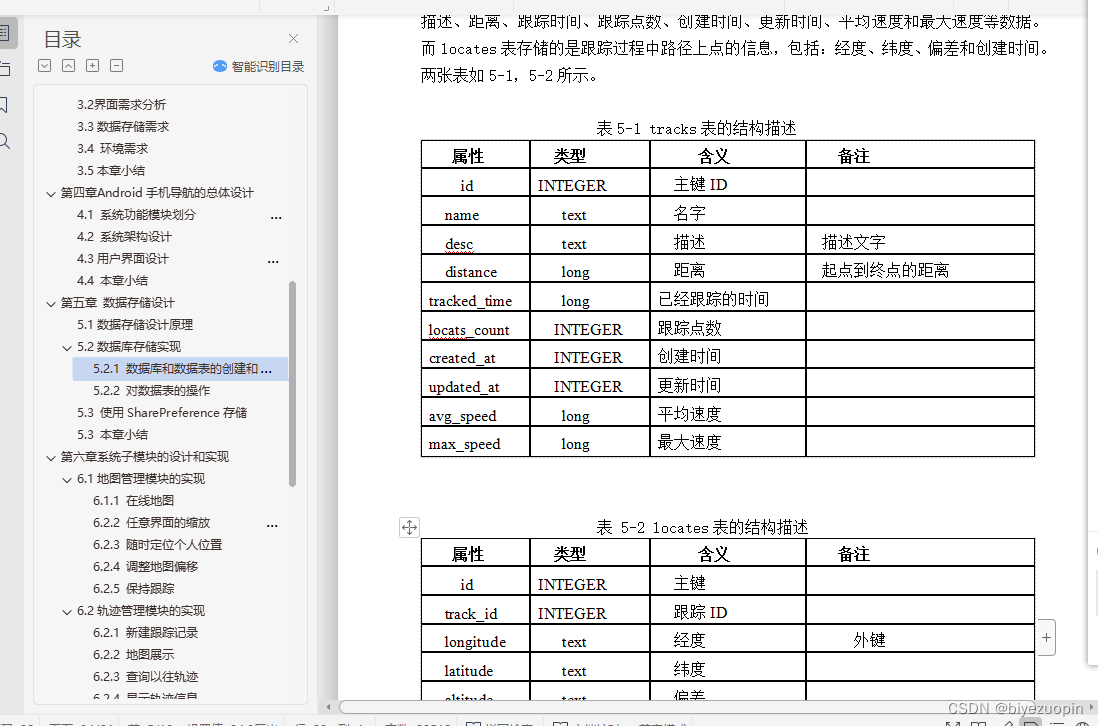Go to 3.4 环境需求 heading
The width and height of the screenshot is (1098, 726).
(113, 148)
